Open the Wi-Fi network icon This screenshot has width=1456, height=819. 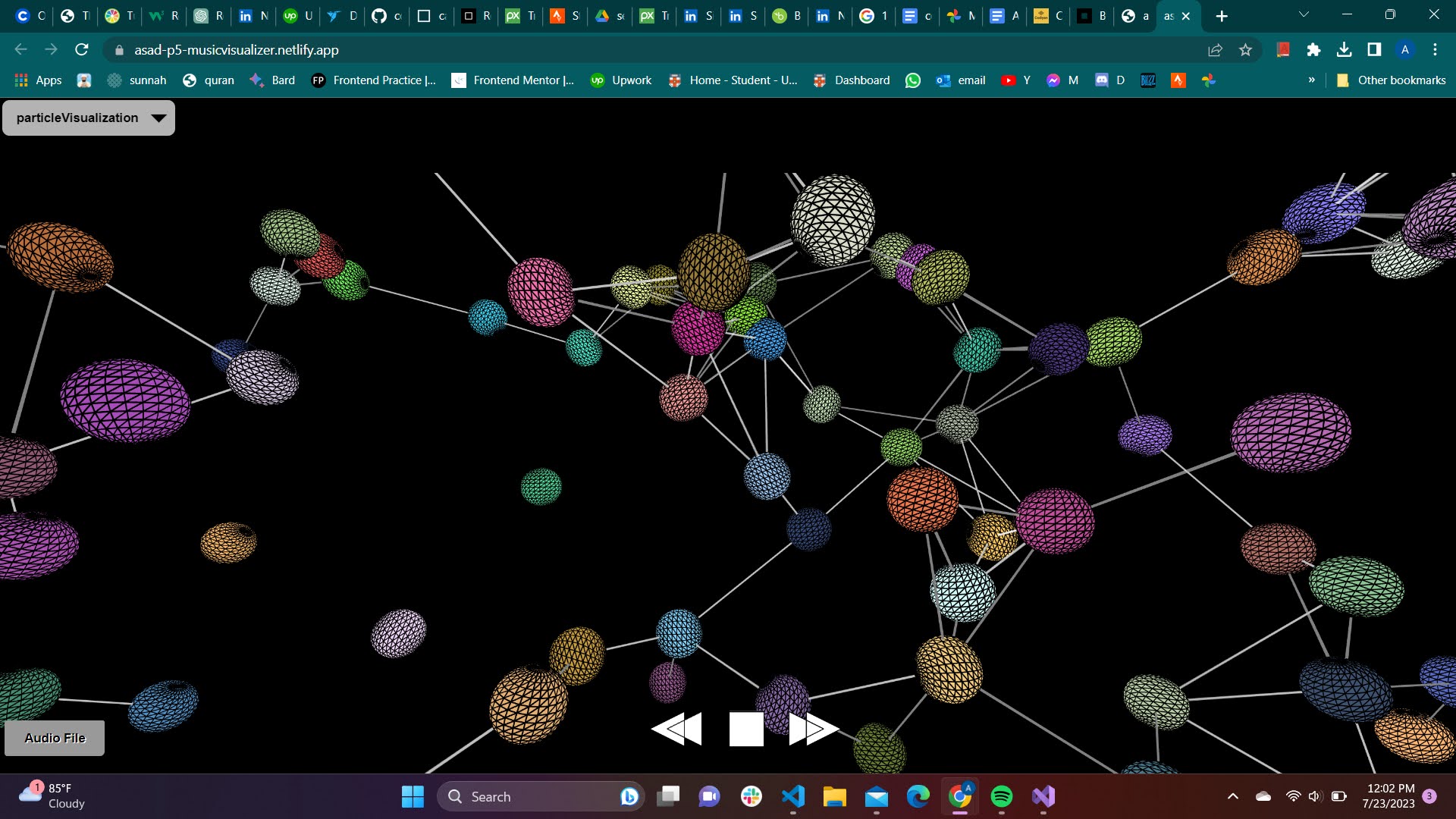tap(1294, 796)
